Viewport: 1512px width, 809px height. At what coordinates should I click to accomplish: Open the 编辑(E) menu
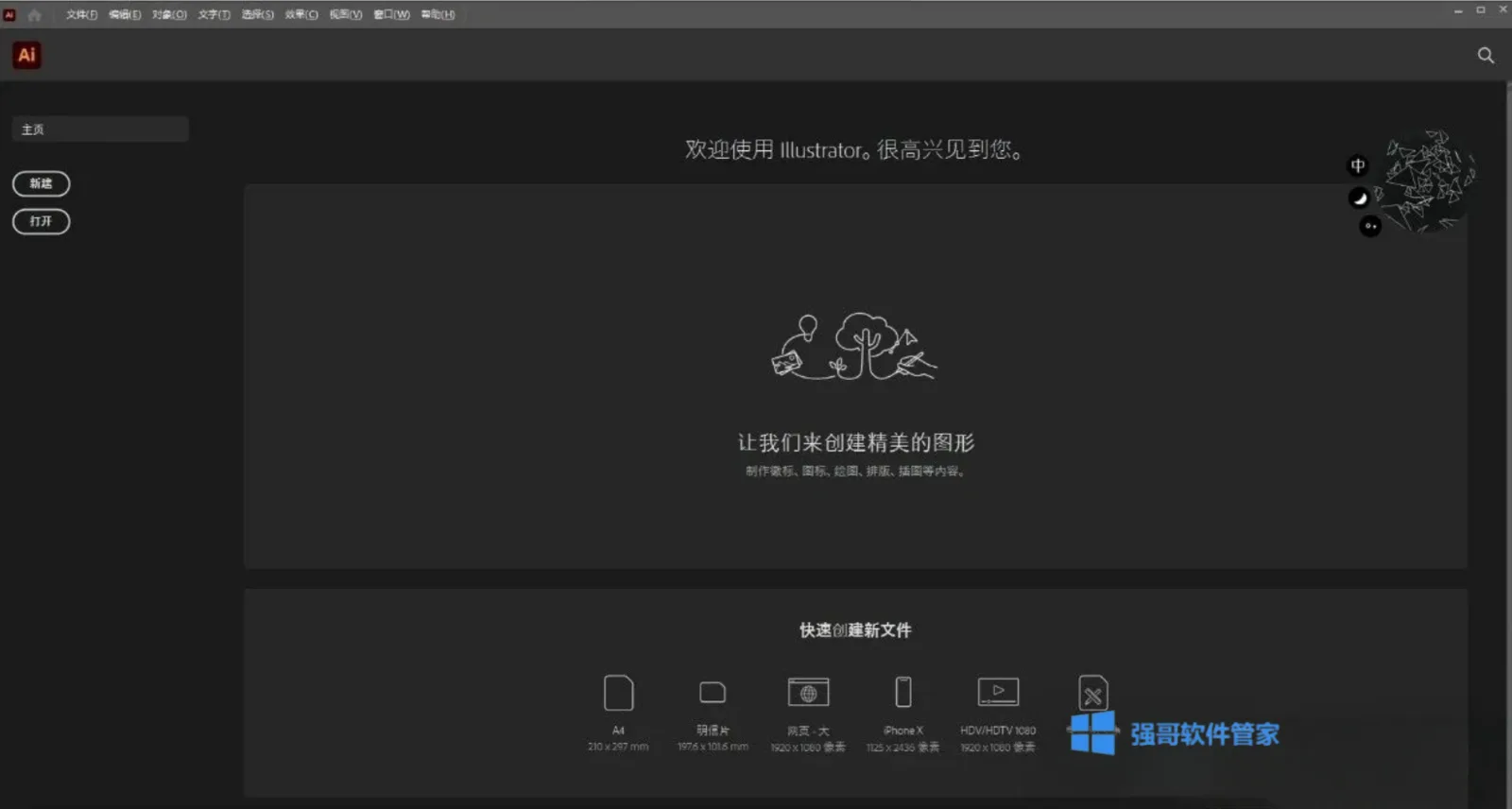point(125,15)
